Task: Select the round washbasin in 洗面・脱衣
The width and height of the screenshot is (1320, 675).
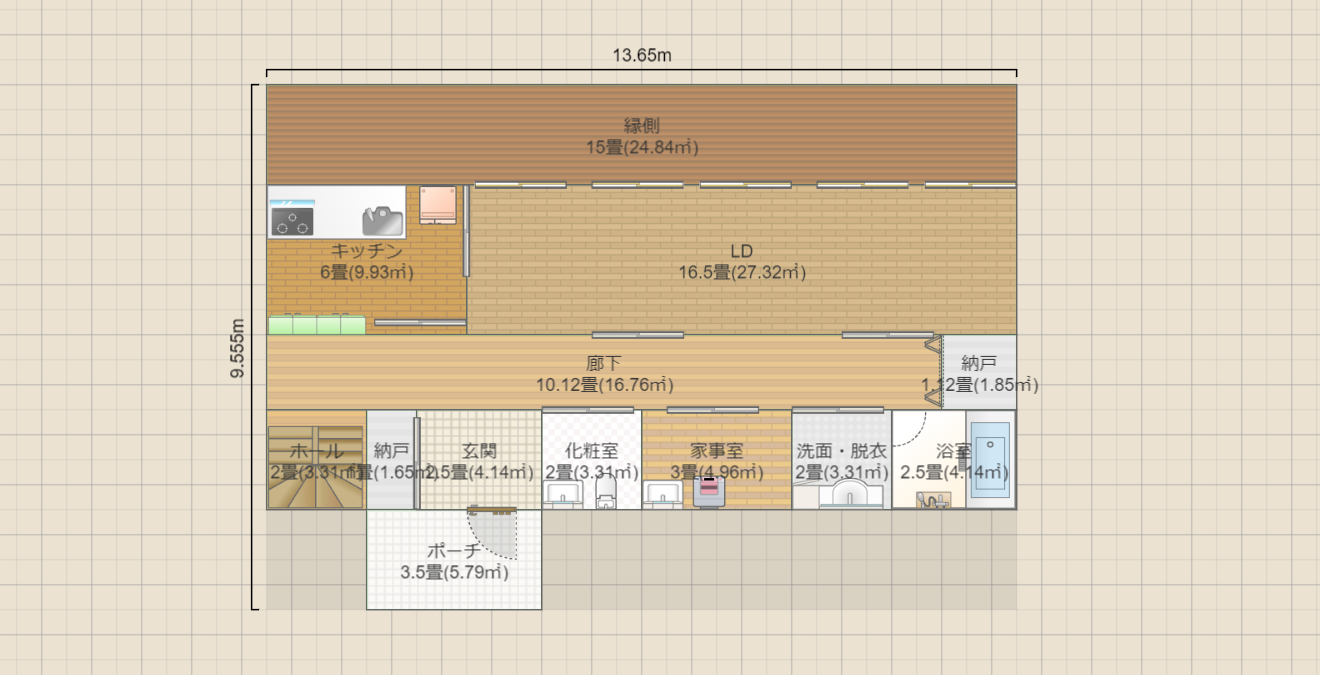Action: point(851,494)
